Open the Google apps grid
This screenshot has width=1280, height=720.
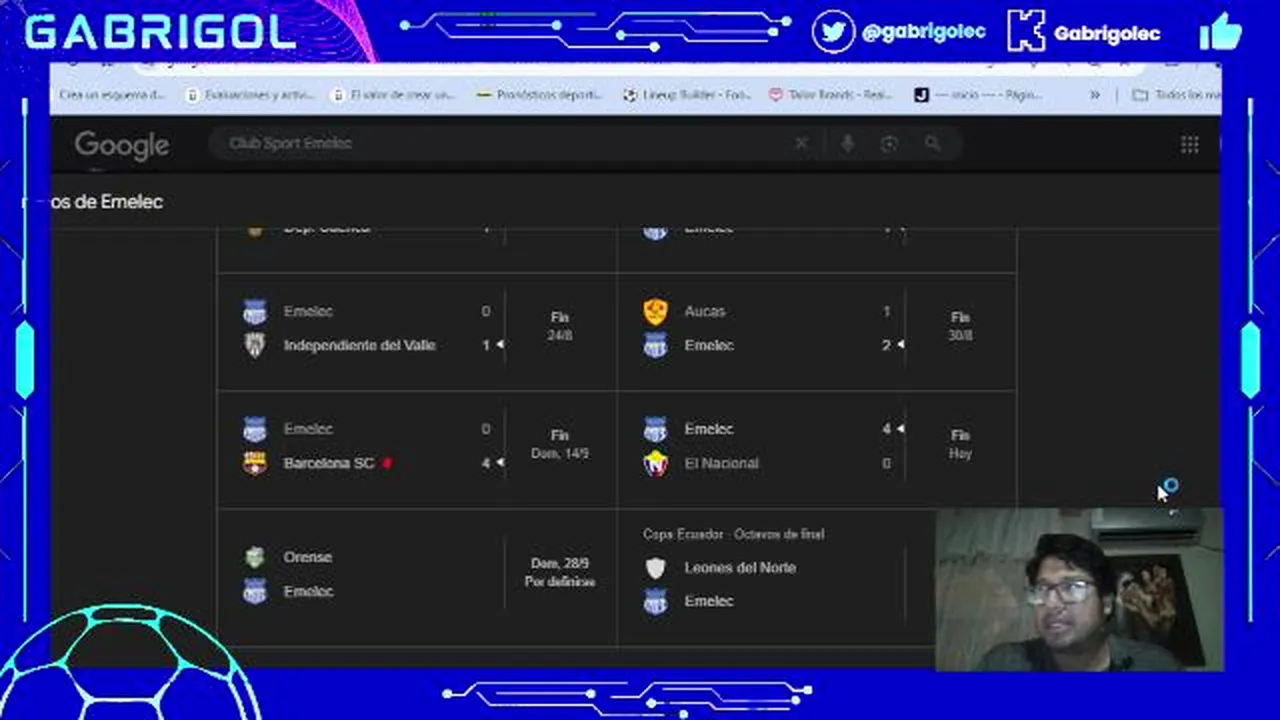pyautogui.click(x=1189, y=145)
